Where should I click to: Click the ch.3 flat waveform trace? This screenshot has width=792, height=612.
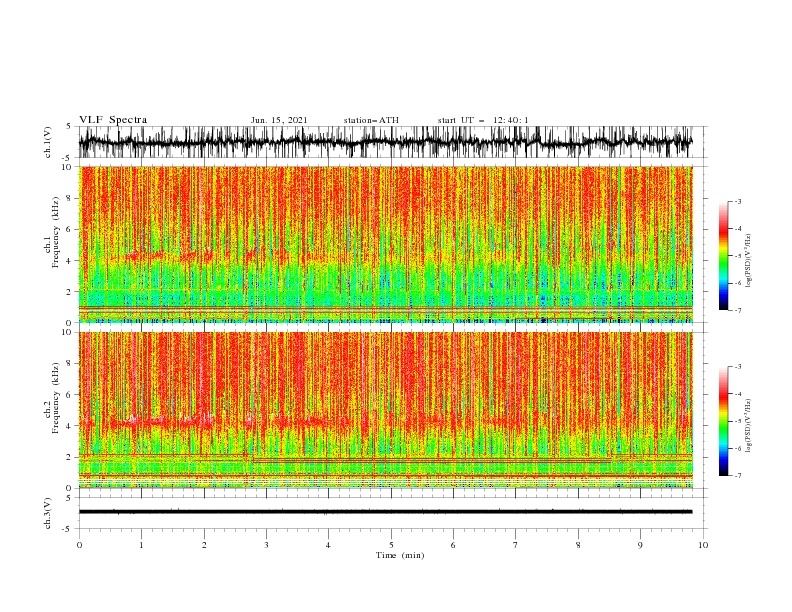[385, 512]
